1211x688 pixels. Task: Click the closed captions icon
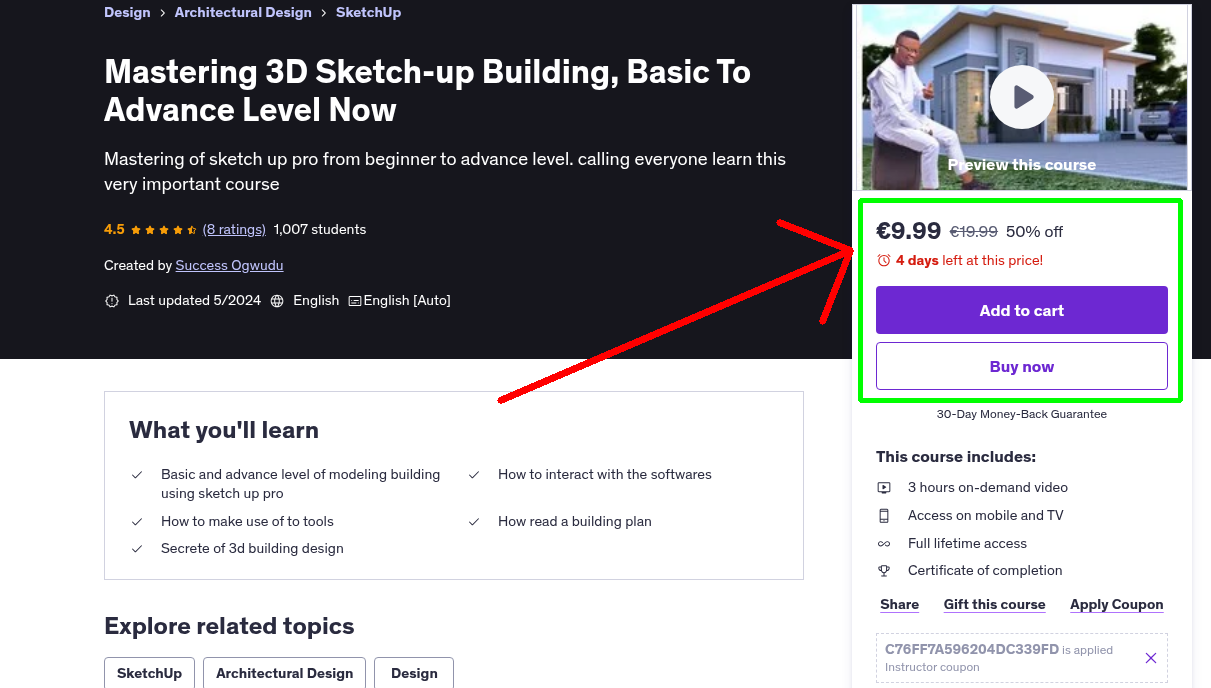point(355,301)
